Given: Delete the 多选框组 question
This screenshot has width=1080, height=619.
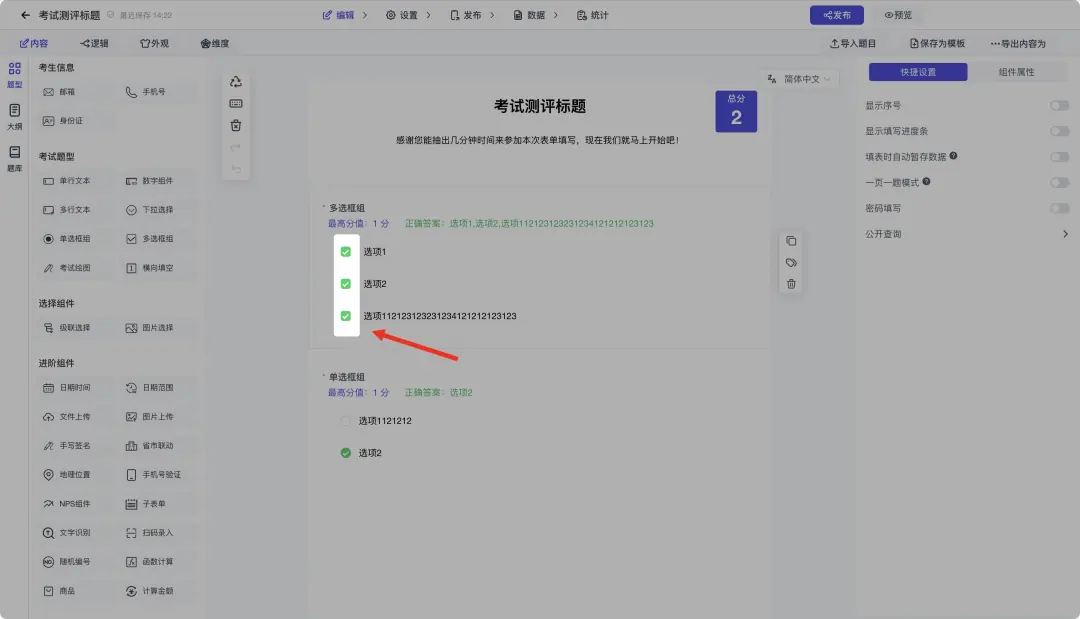Looking at the screenshot, I should pos(791,284).
